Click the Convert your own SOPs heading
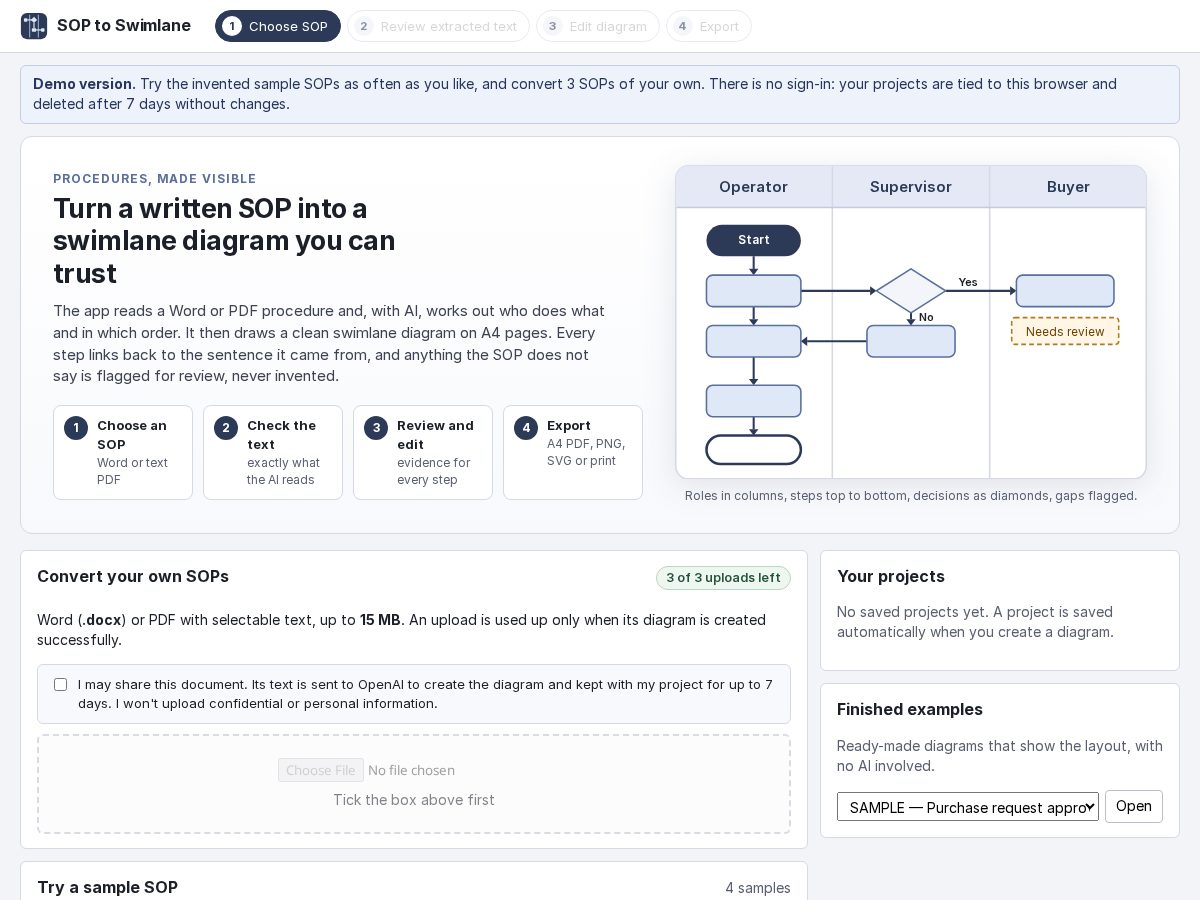Screen dimensions: 1200x900 133,576
